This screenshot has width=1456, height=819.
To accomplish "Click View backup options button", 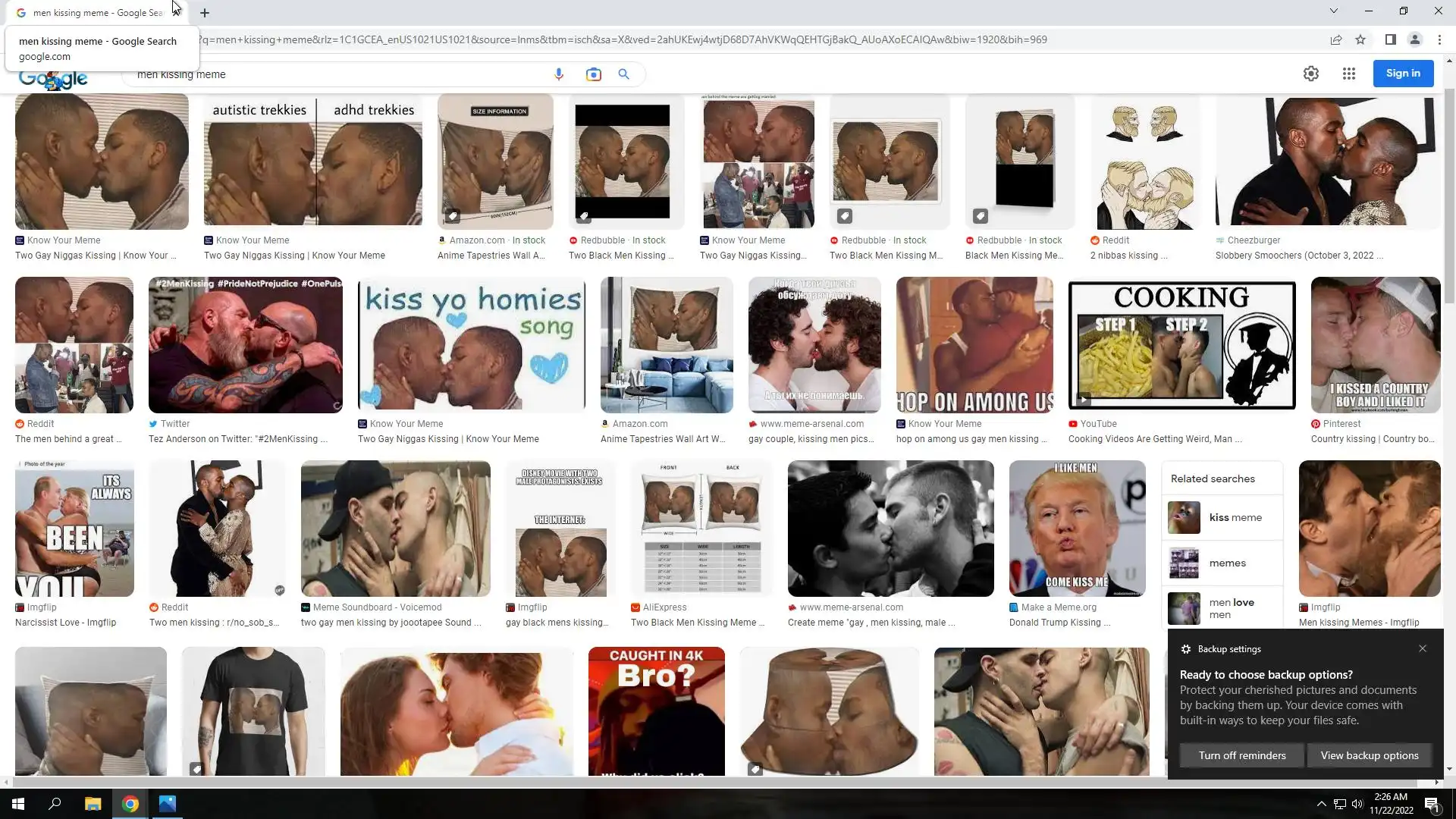I will [1369, 755].
